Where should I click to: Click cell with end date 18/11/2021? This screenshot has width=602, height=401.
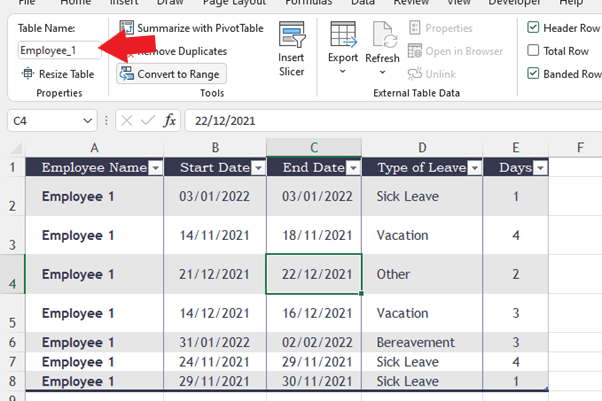point(314,235)
